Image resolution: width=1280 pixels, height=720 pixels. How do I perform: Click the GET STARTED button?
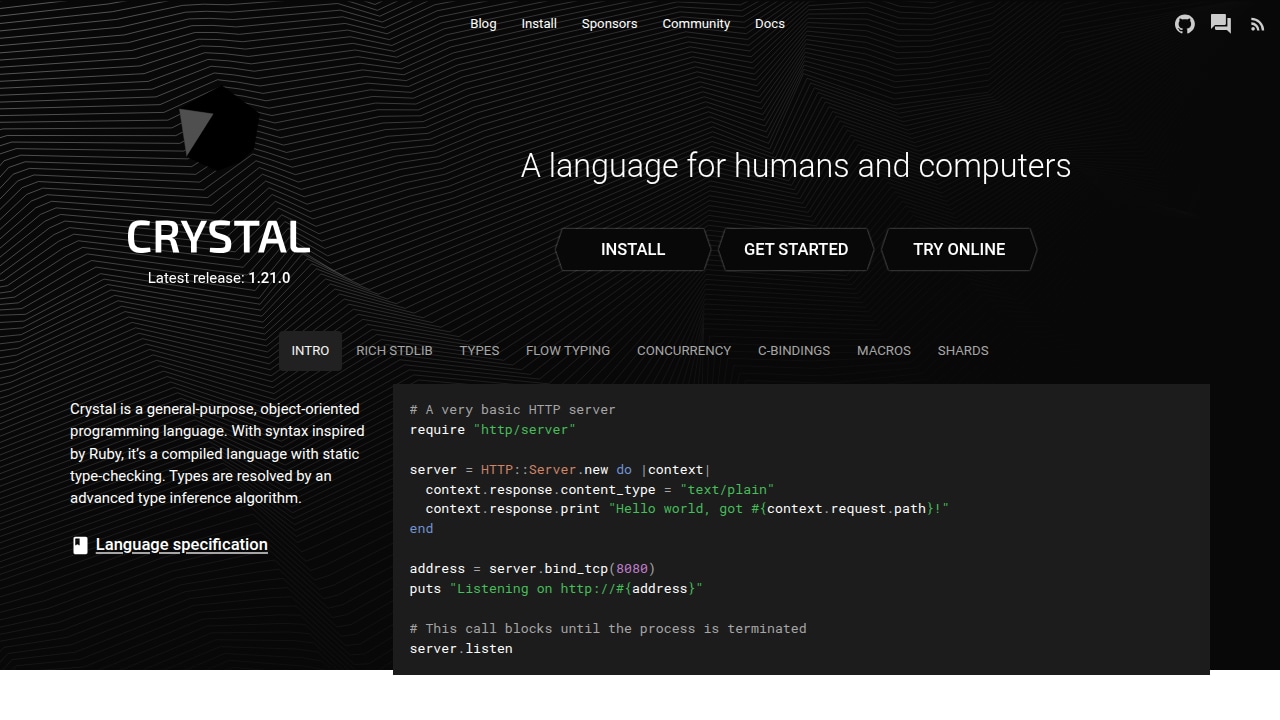(796, 249)
